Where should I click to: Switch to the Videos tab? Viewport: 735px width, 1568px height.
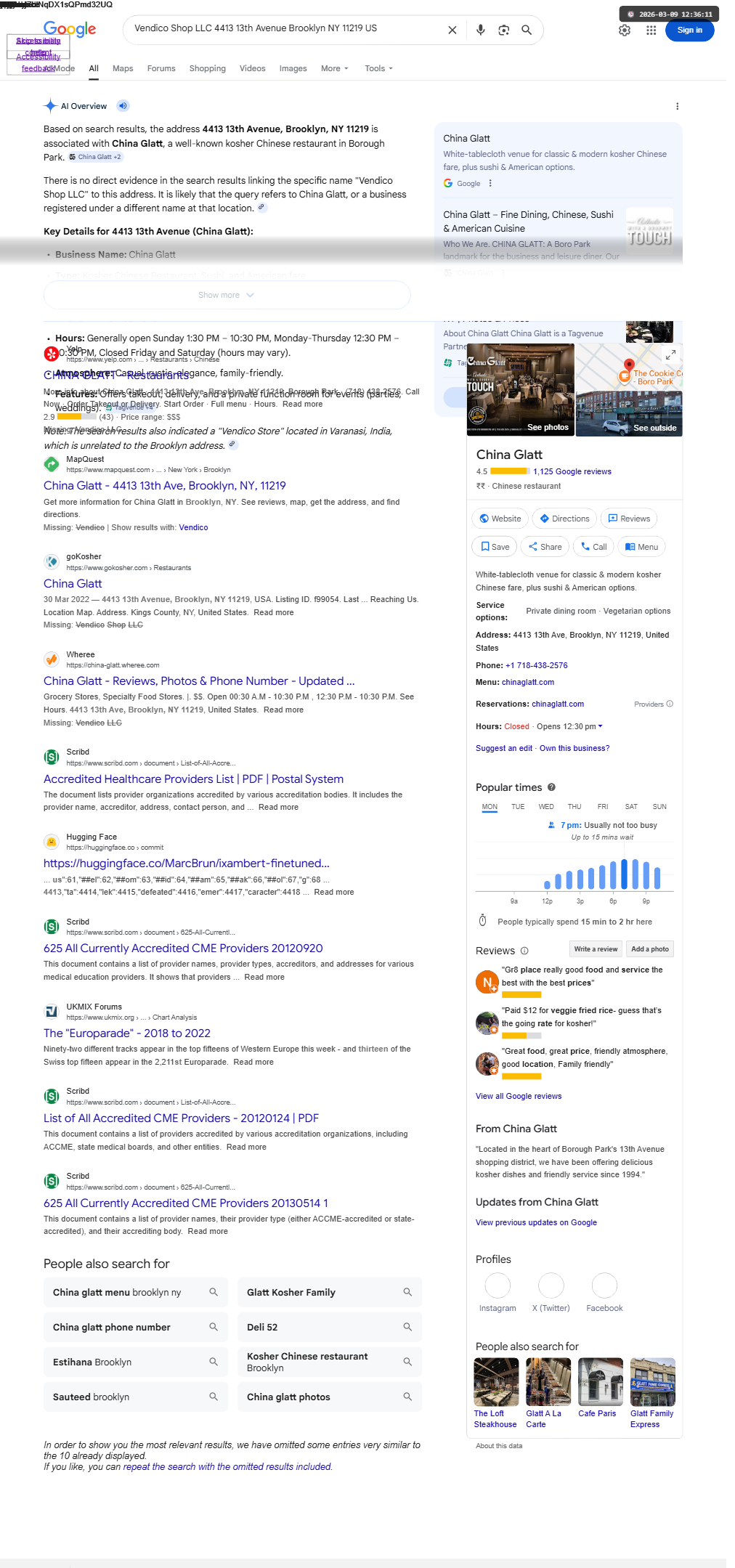pos(252,68)
